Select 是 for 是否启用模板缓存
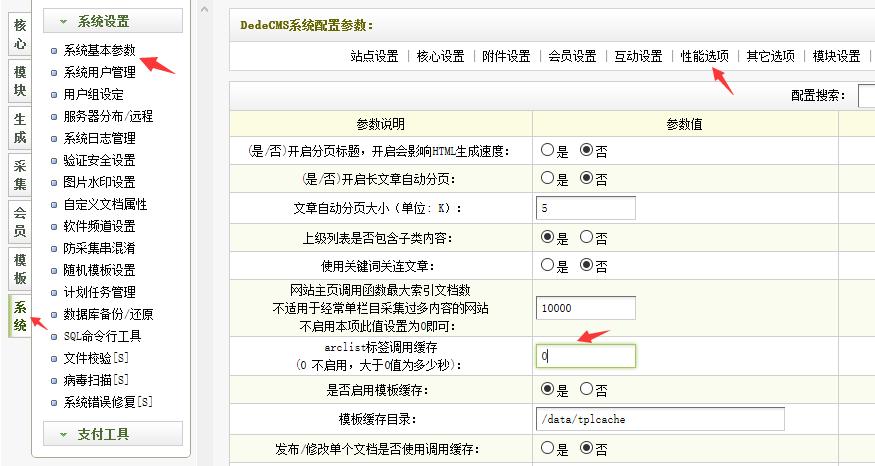Image resolution: width=875 pixels, height=466 pixels. pos(547,389)
